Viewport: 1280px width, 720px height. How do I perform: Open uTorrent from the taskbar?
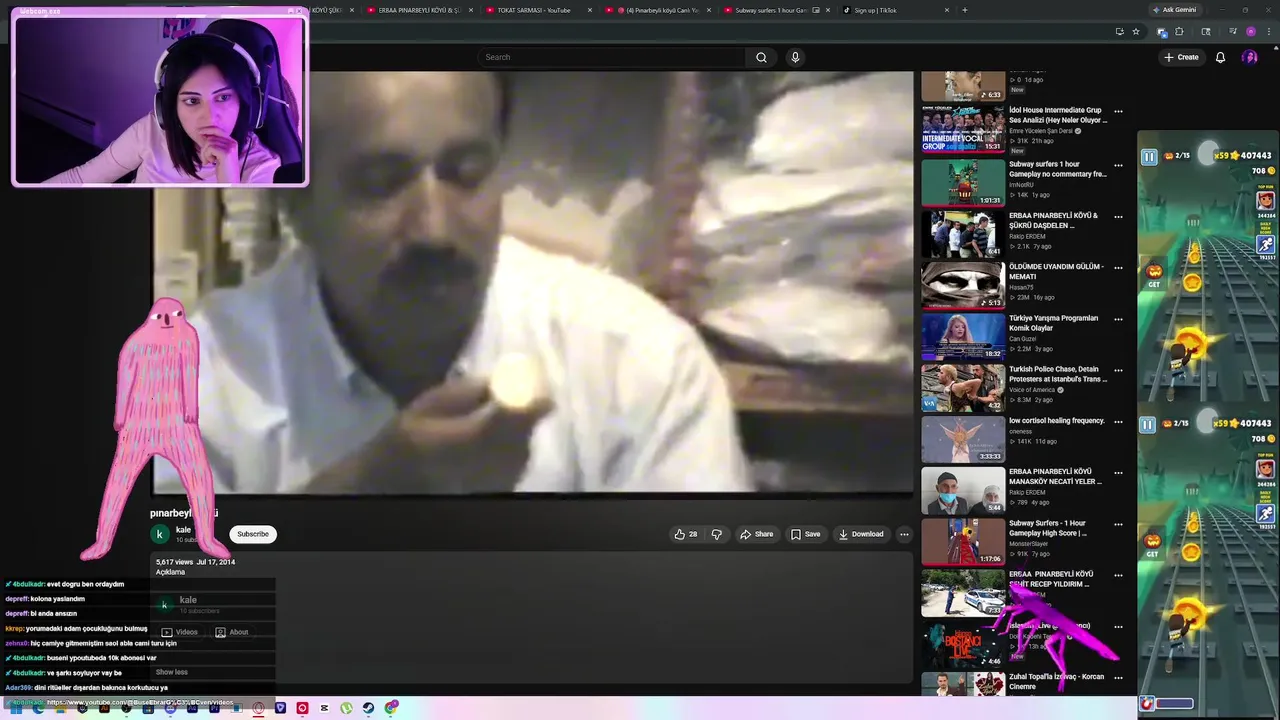tap(346, 708)
